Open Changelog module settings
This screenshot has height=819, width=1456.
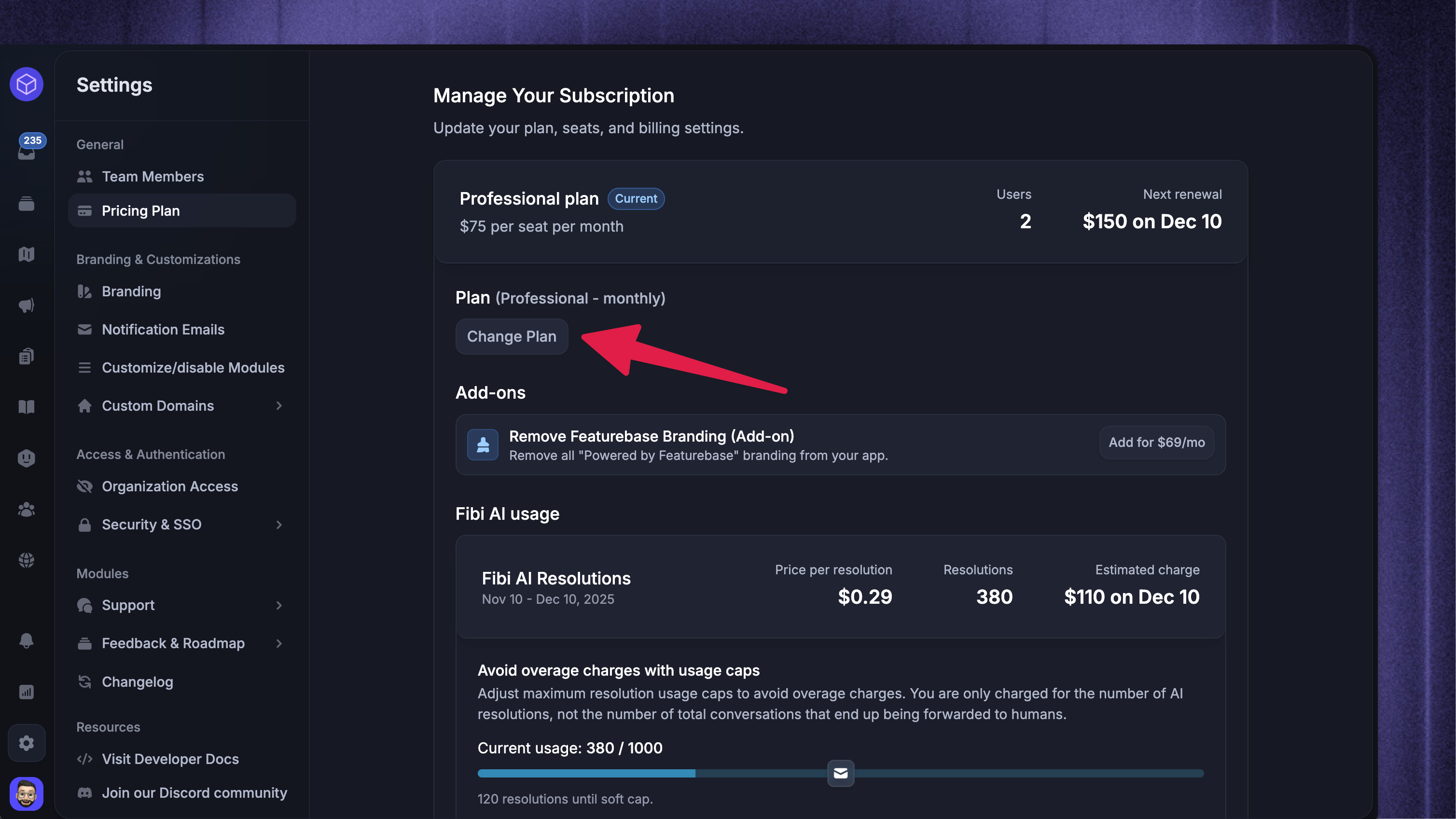182,681
